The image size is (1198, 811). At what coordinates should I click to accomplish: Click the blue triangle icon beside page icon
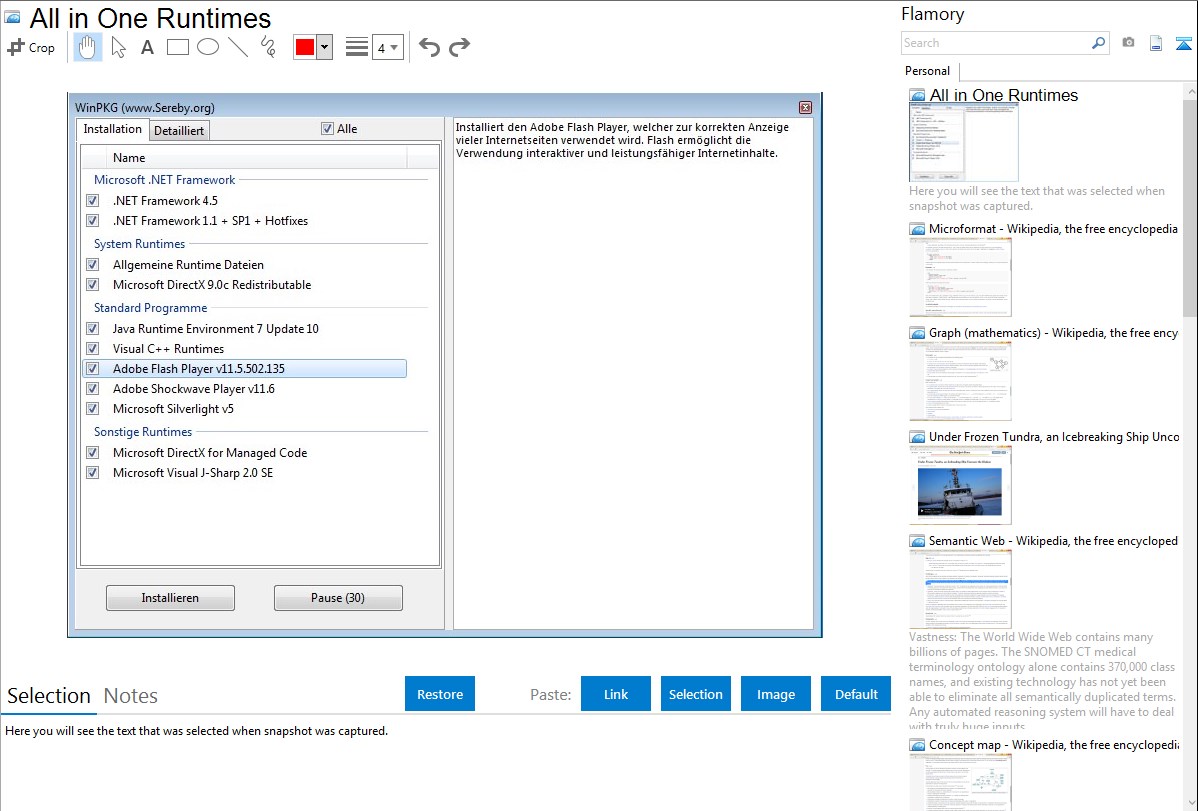[x=1183, y=43]
